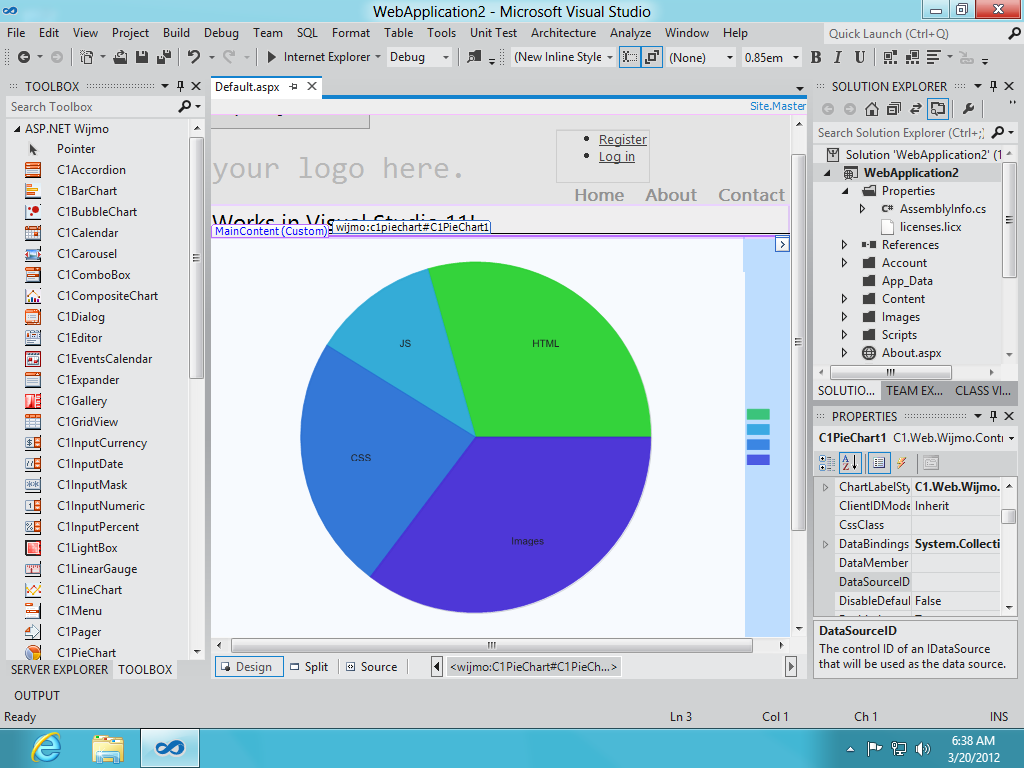Open the Build menu
Image resolution: width=1024 pixels, height=768 pixels.
(x=176, y=33)
